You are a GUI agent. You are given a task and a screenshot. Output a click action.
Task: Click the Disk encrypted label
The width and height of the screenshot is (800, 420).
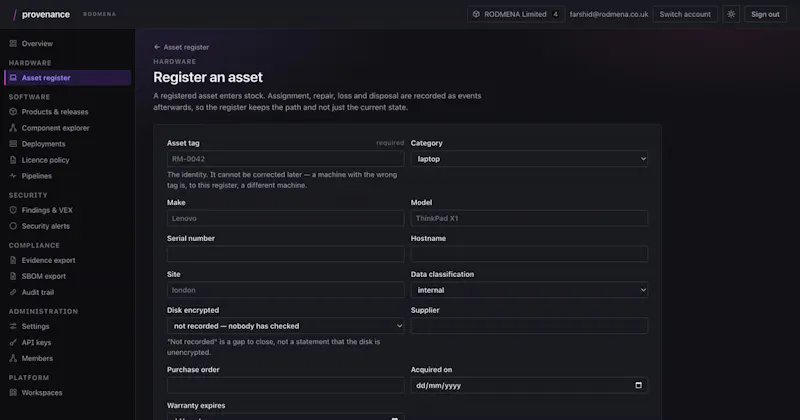pyautogui.click(x=193, y=310)
